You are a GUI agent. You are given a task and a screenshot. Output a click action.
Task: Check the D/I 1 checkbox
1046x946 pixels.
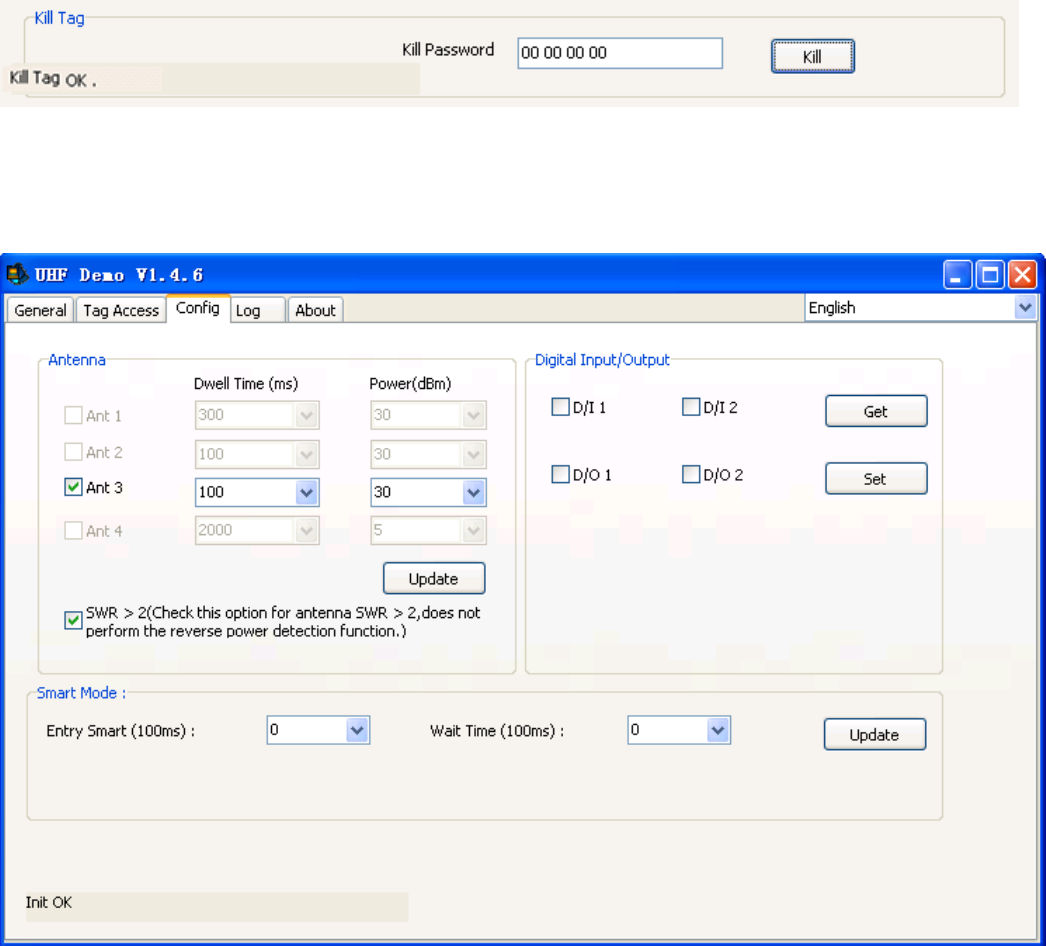coord(560,407)
